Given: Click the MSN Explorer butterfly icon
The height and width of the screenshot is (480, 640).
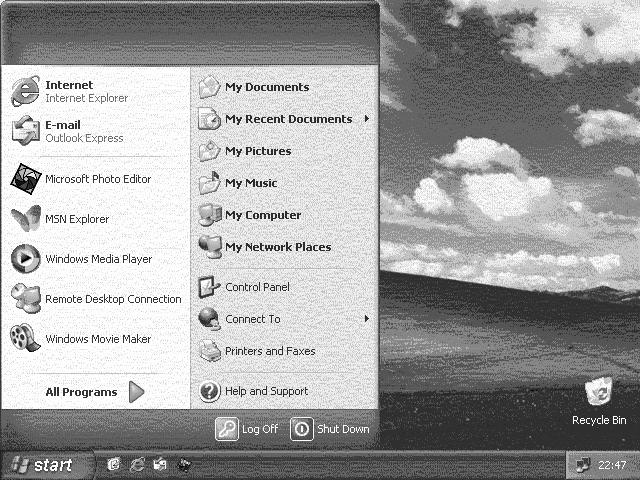Looking at the screenshot, I should 26,219.
